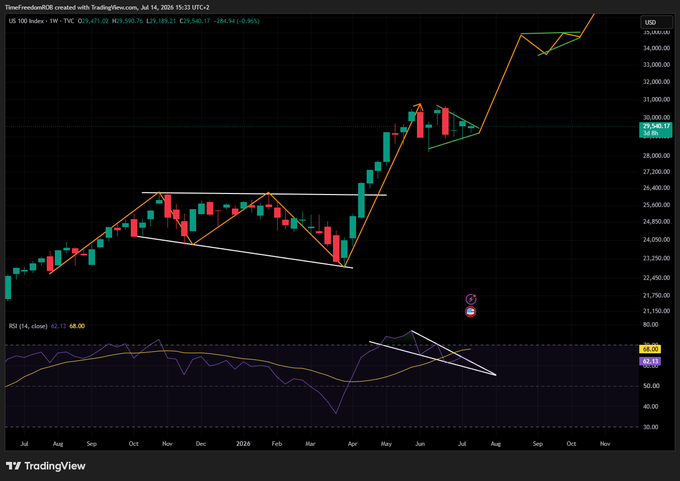Click the 33,000.00 price axis label
The height and width of the screenshot is (481, 680).
click(656, 65)
